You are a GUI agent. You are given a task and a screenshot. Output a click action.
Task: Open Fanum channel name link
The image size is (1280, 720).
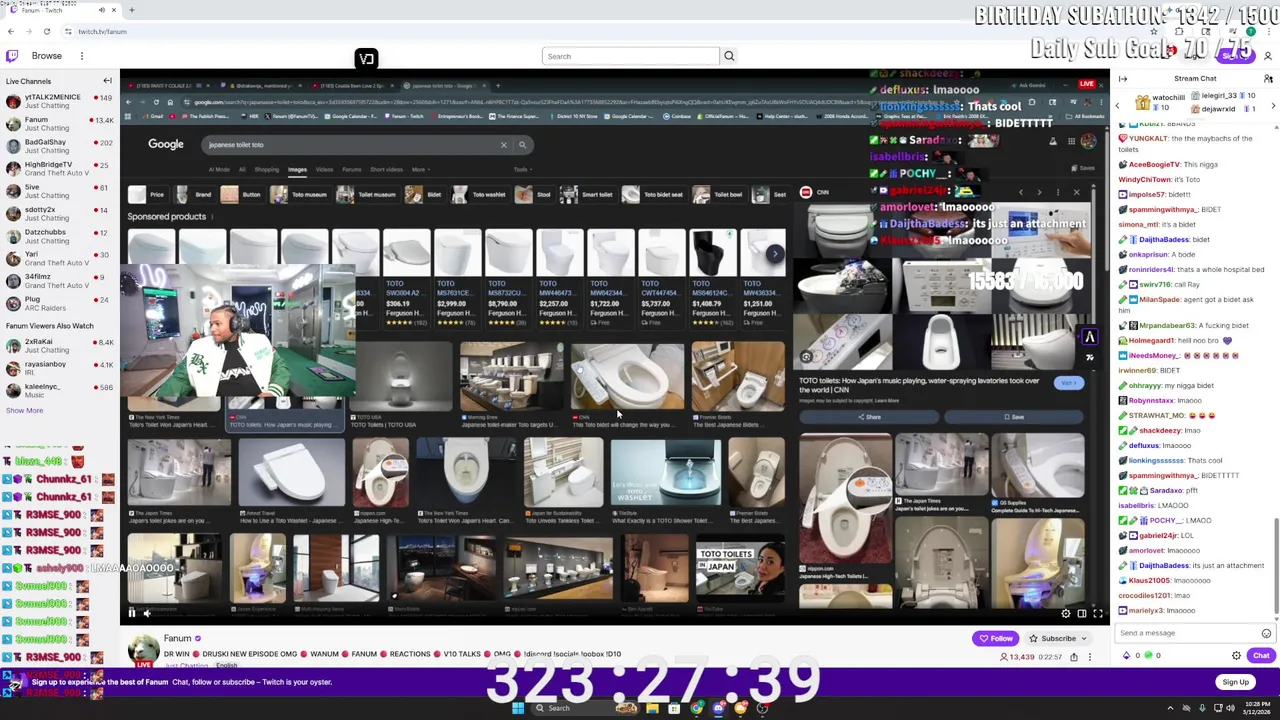[177, 638]
